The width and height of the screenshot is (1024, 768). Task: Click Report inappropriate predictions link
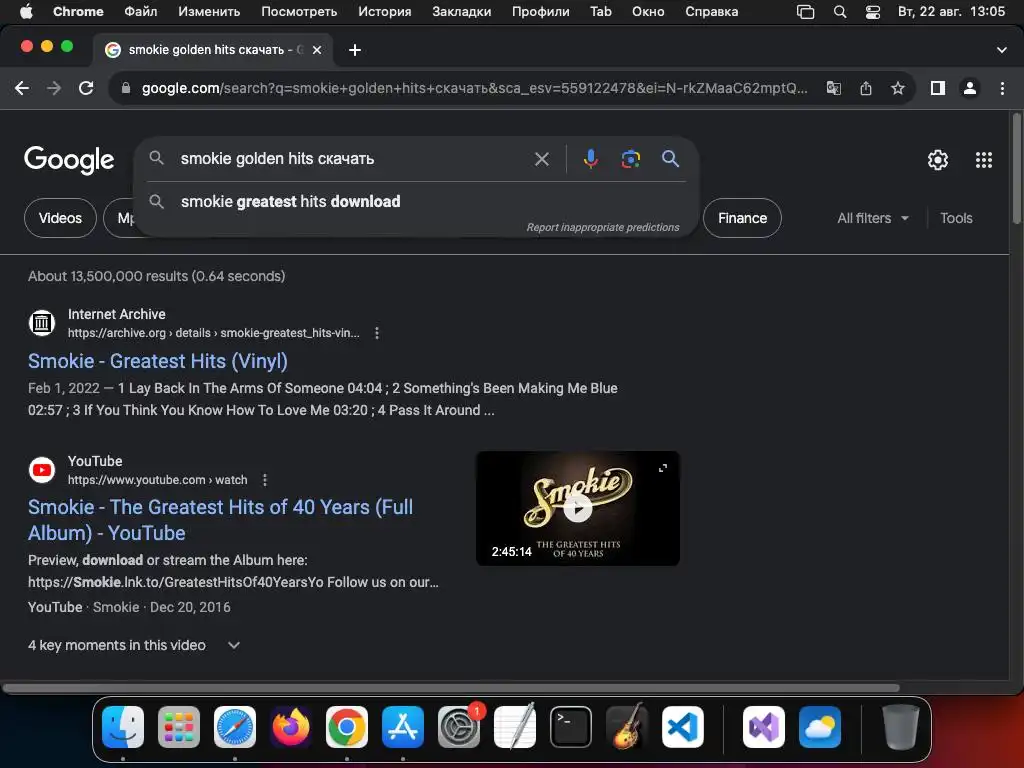(x=603, y=227)
